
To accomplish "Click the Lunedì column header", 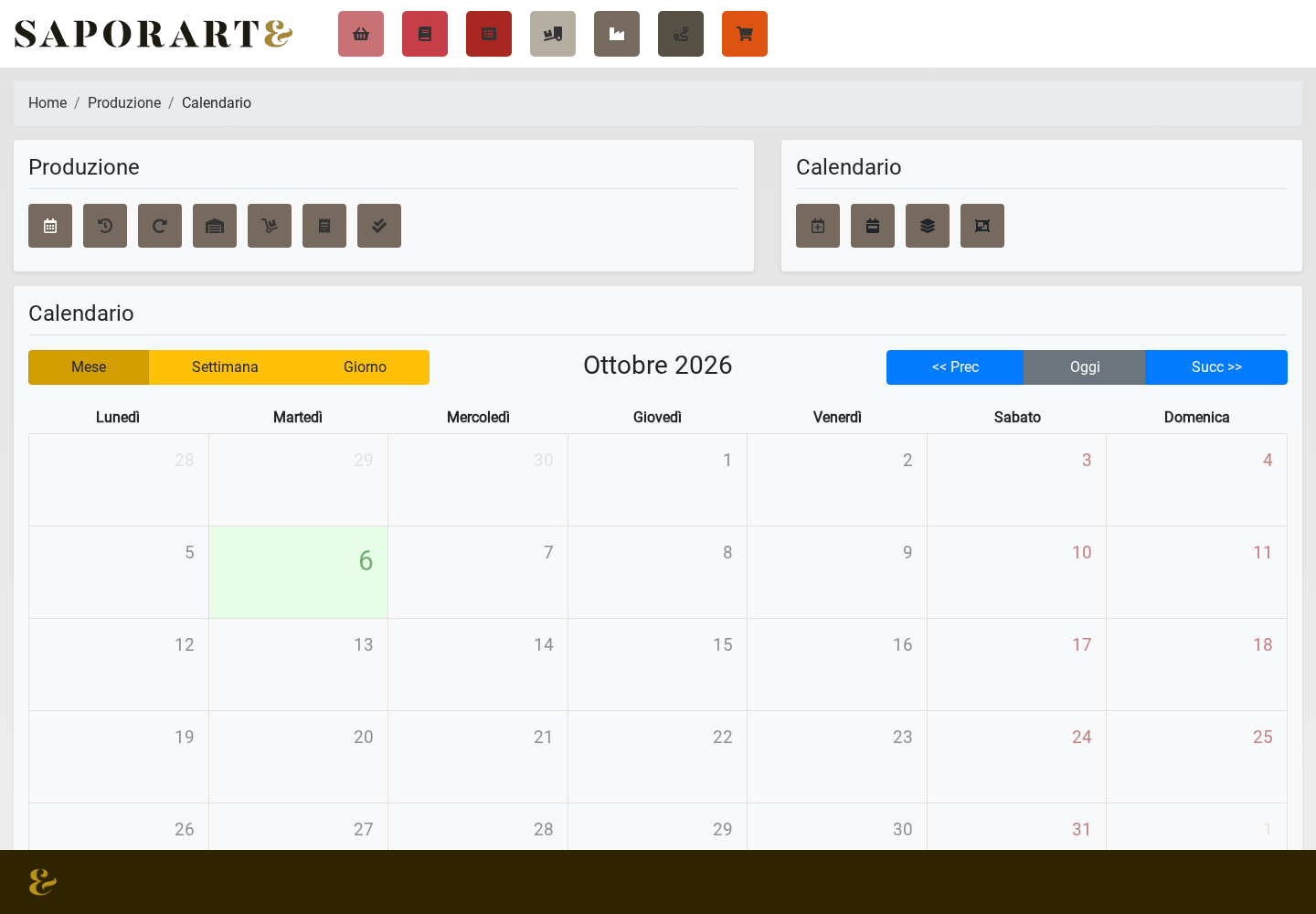I will tap(118, 418).
